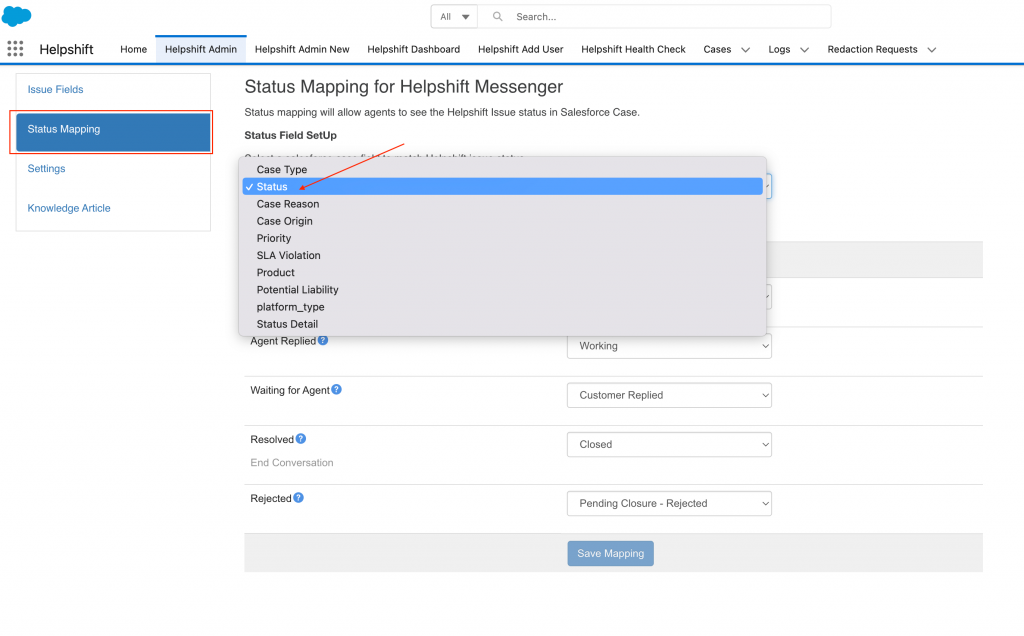Open the All search scope dropdown
Viewport: 1024px width, 636px height.
[454, 17]
